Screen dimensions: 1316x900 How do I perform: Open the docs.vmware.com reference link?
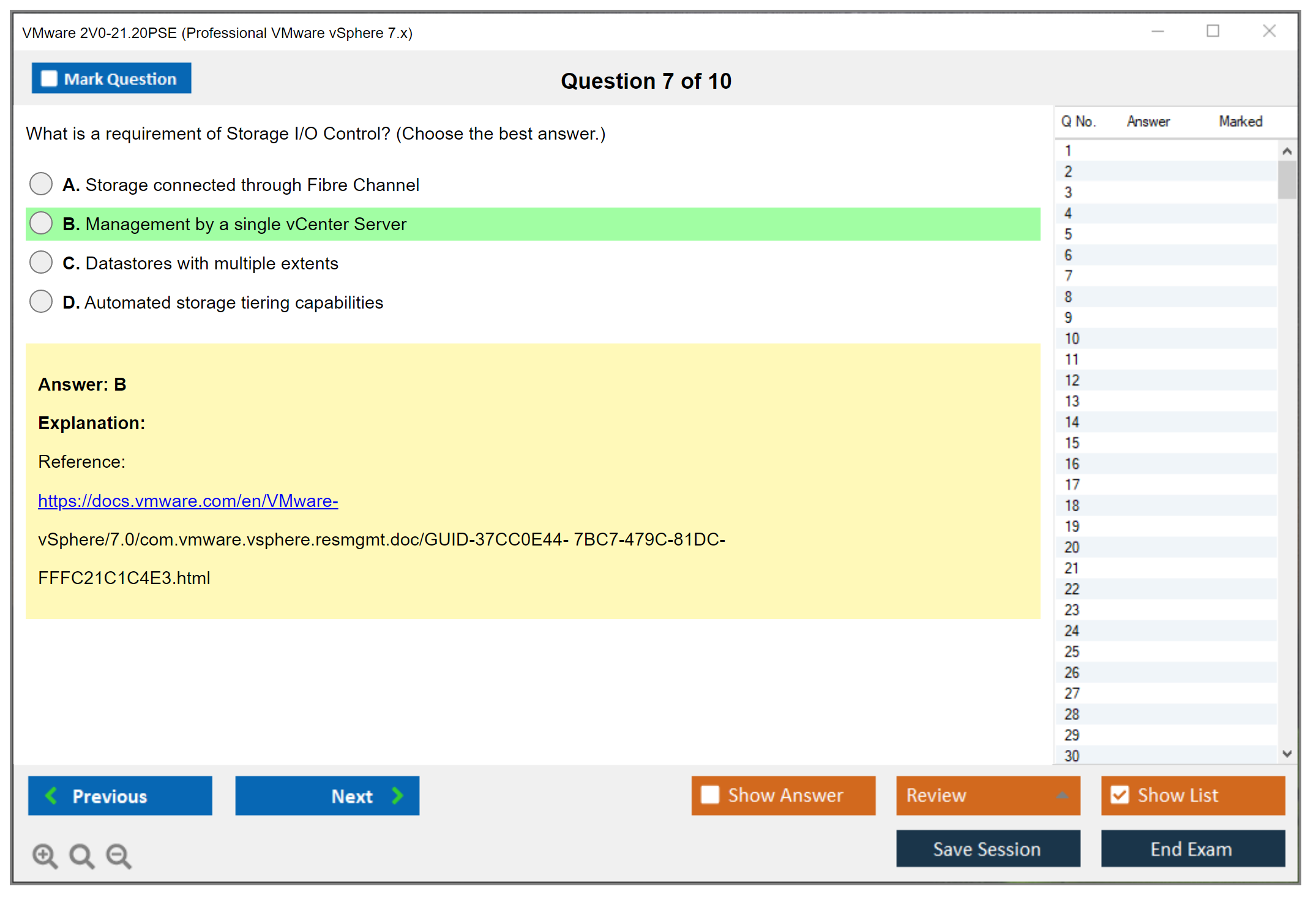click(188, 501)
